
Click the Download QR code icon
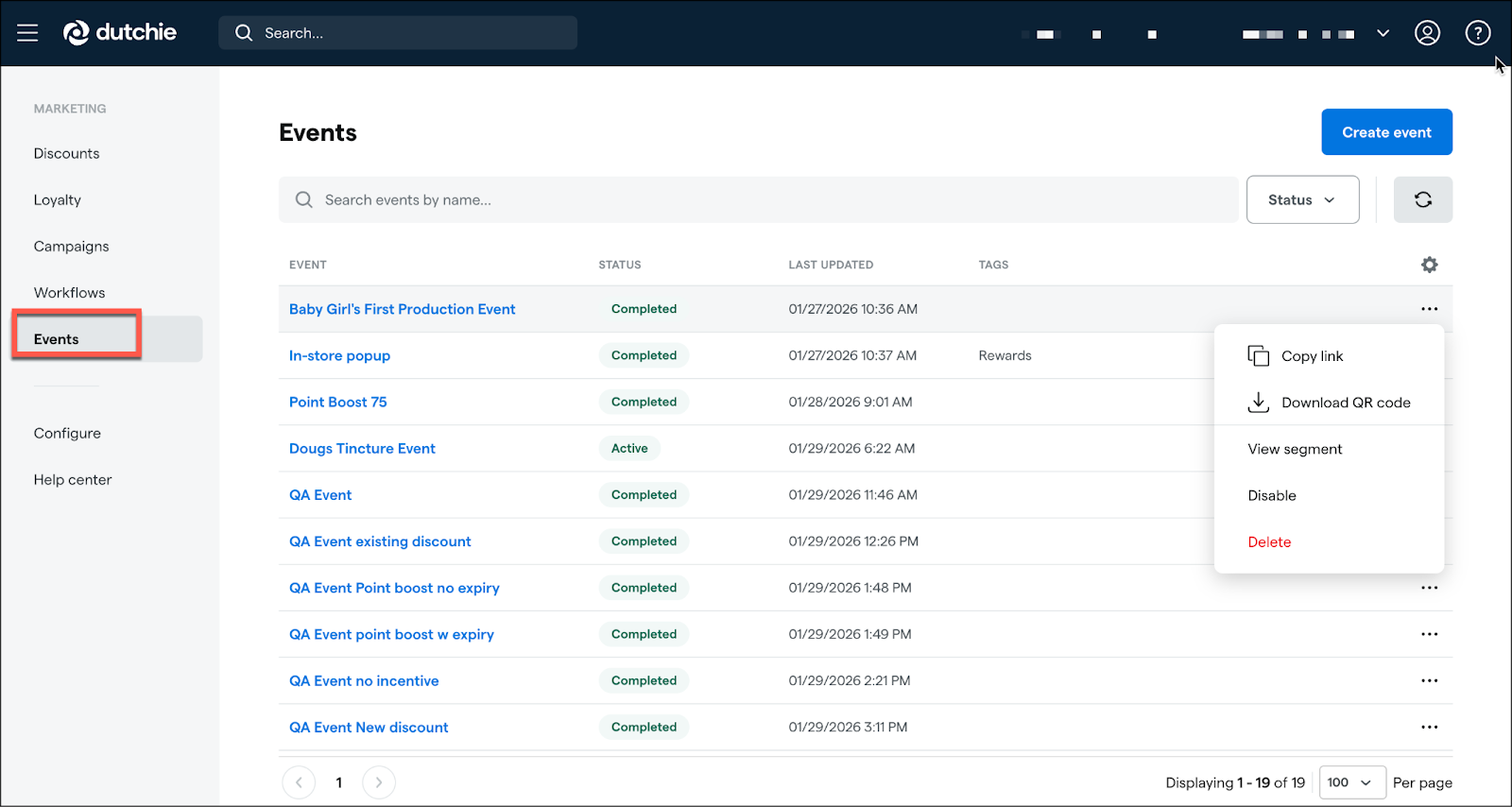click(x=1259, y=403)
